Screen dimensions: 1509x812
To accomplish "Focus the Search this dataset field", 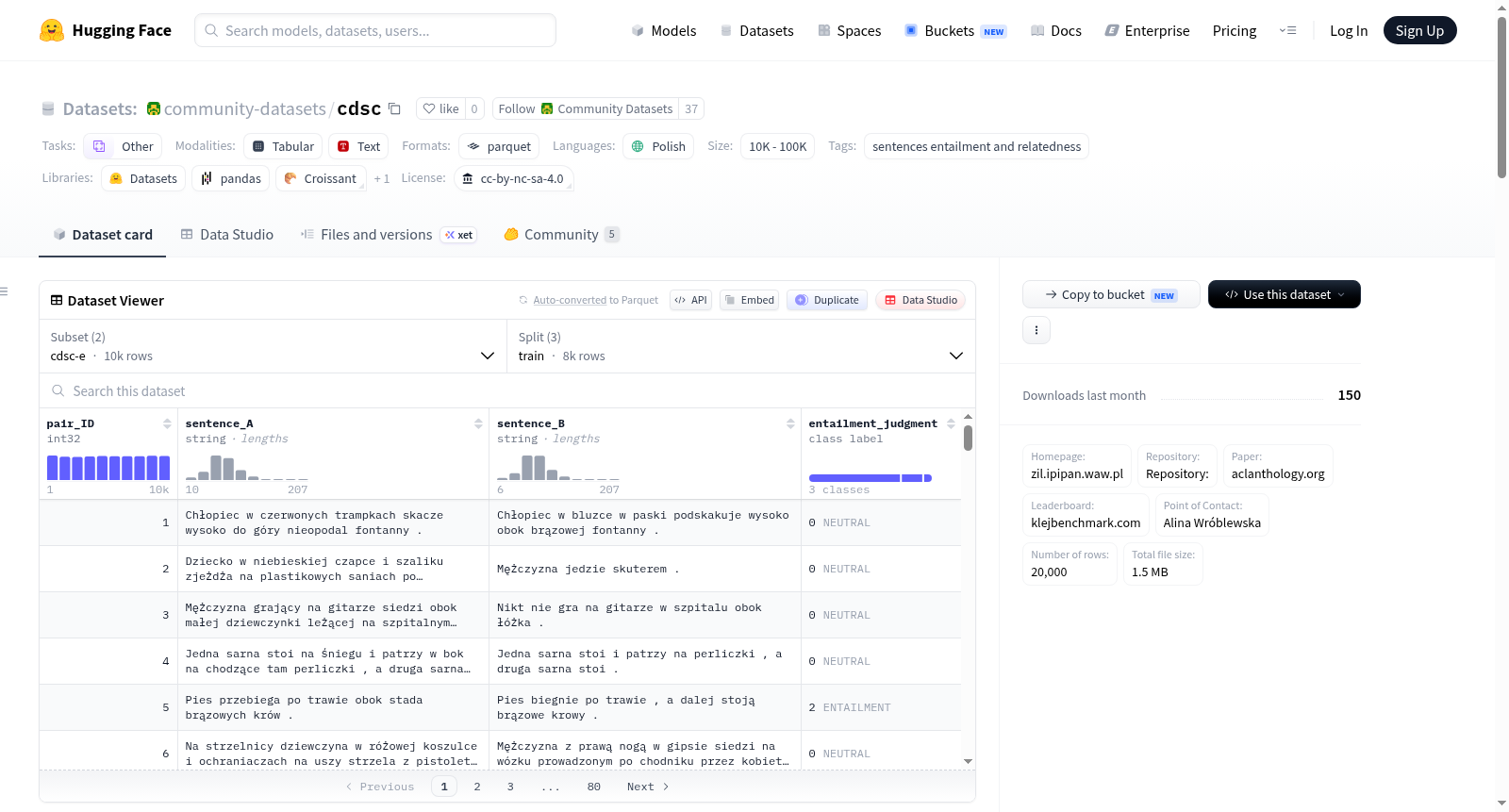I will tap(507, 390).
